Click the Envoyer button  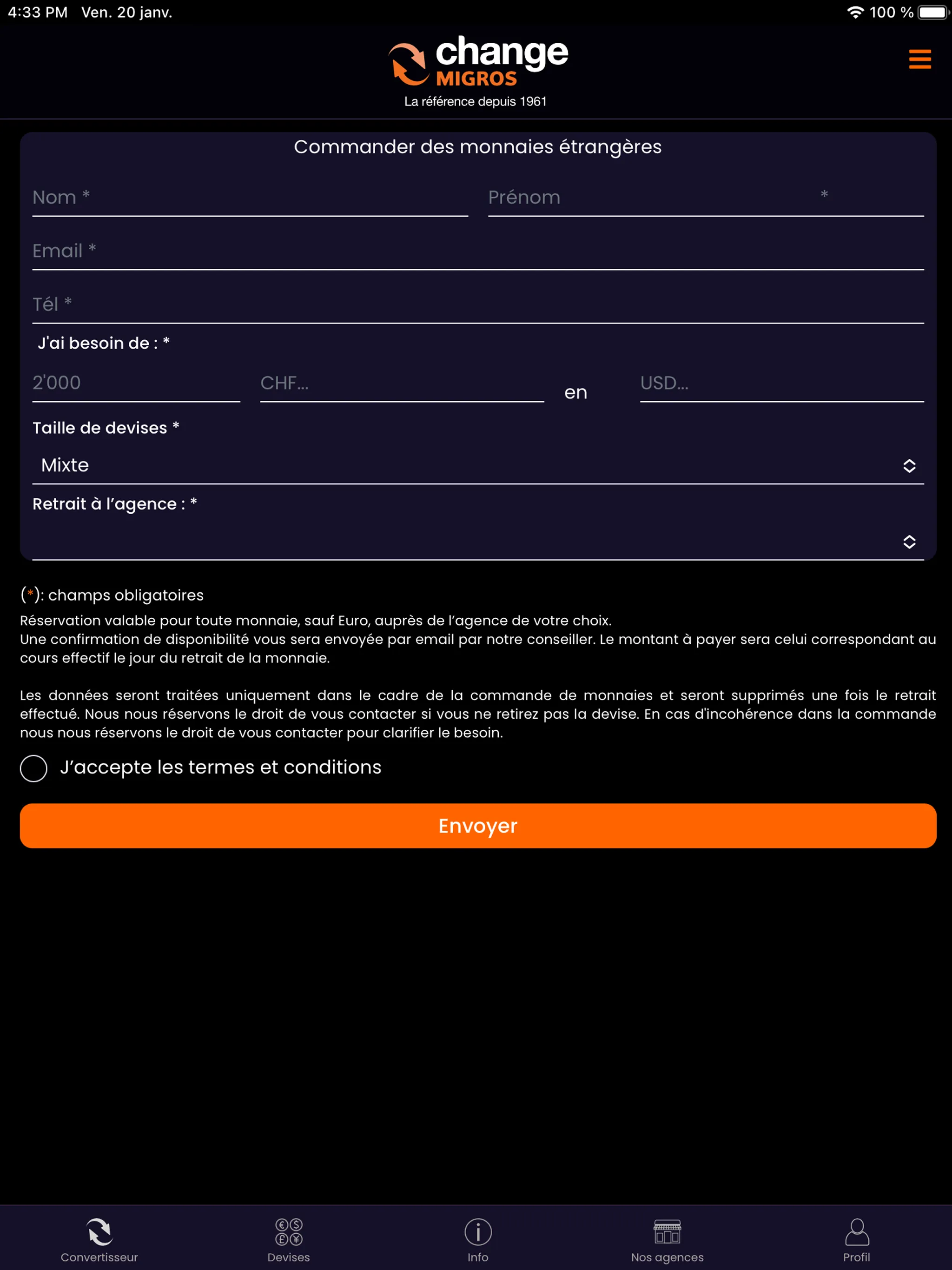[476, 826]
